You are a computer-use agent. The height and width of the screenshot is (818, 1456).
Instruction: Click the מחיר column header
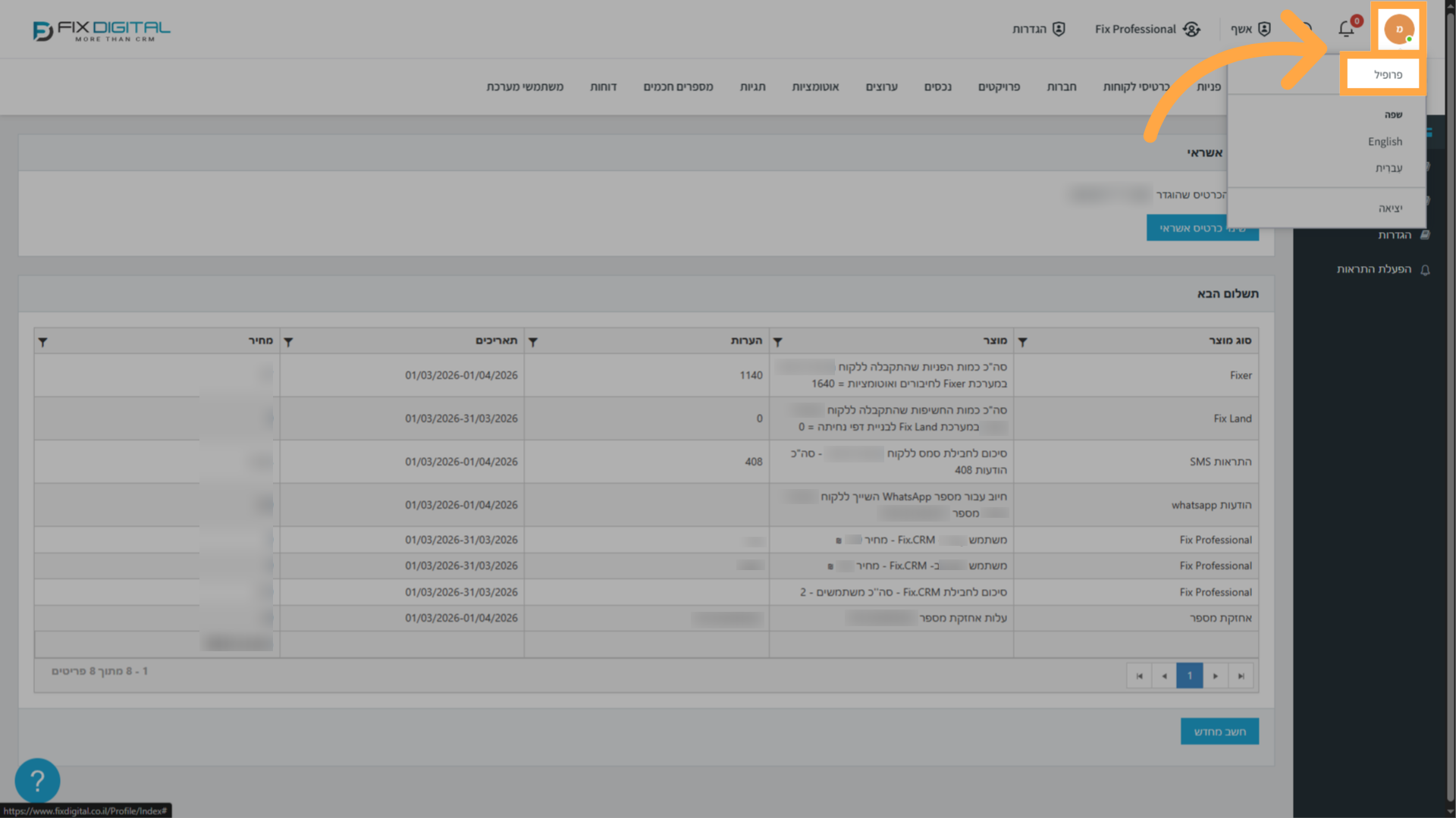(x=261, y=341)
